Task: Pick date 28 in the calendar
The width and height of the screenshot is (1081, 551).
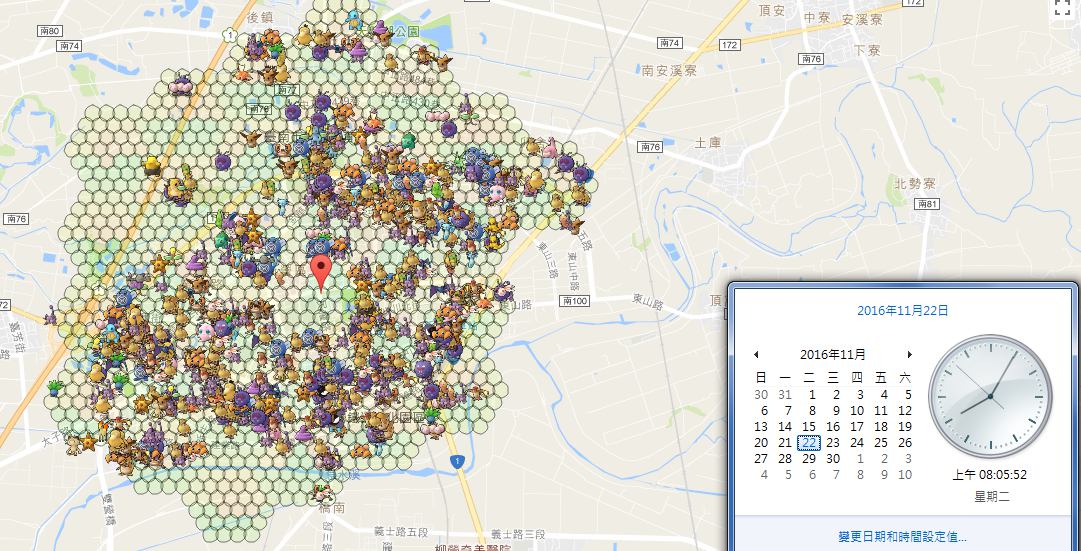Action: click(785, 459)
